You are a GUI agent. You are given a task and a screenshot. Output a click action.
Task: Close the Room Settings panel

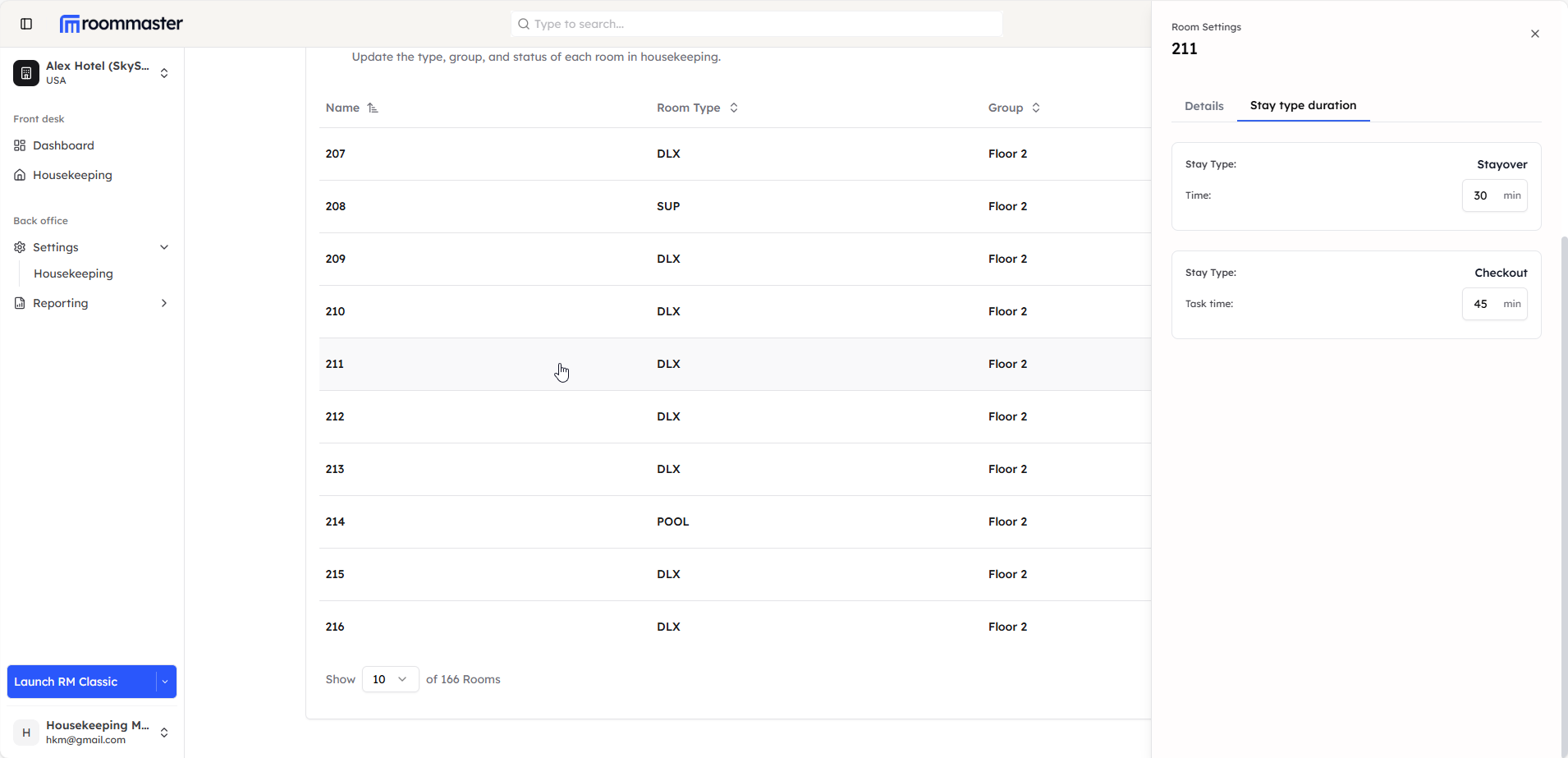pyautogui.click(x=1534, y=34)
